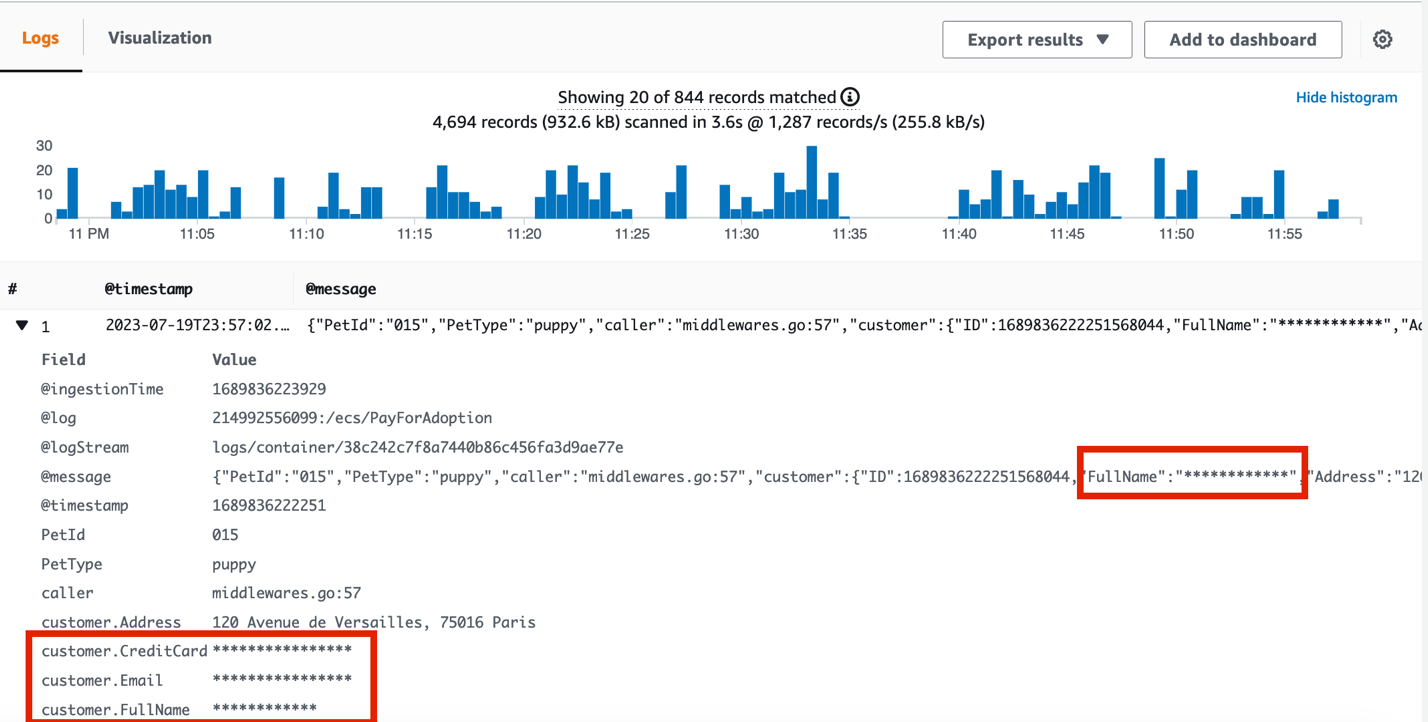Select the customer.Address Paris value
Viewport: 1428px width, 722px height.
coord(375,621)
